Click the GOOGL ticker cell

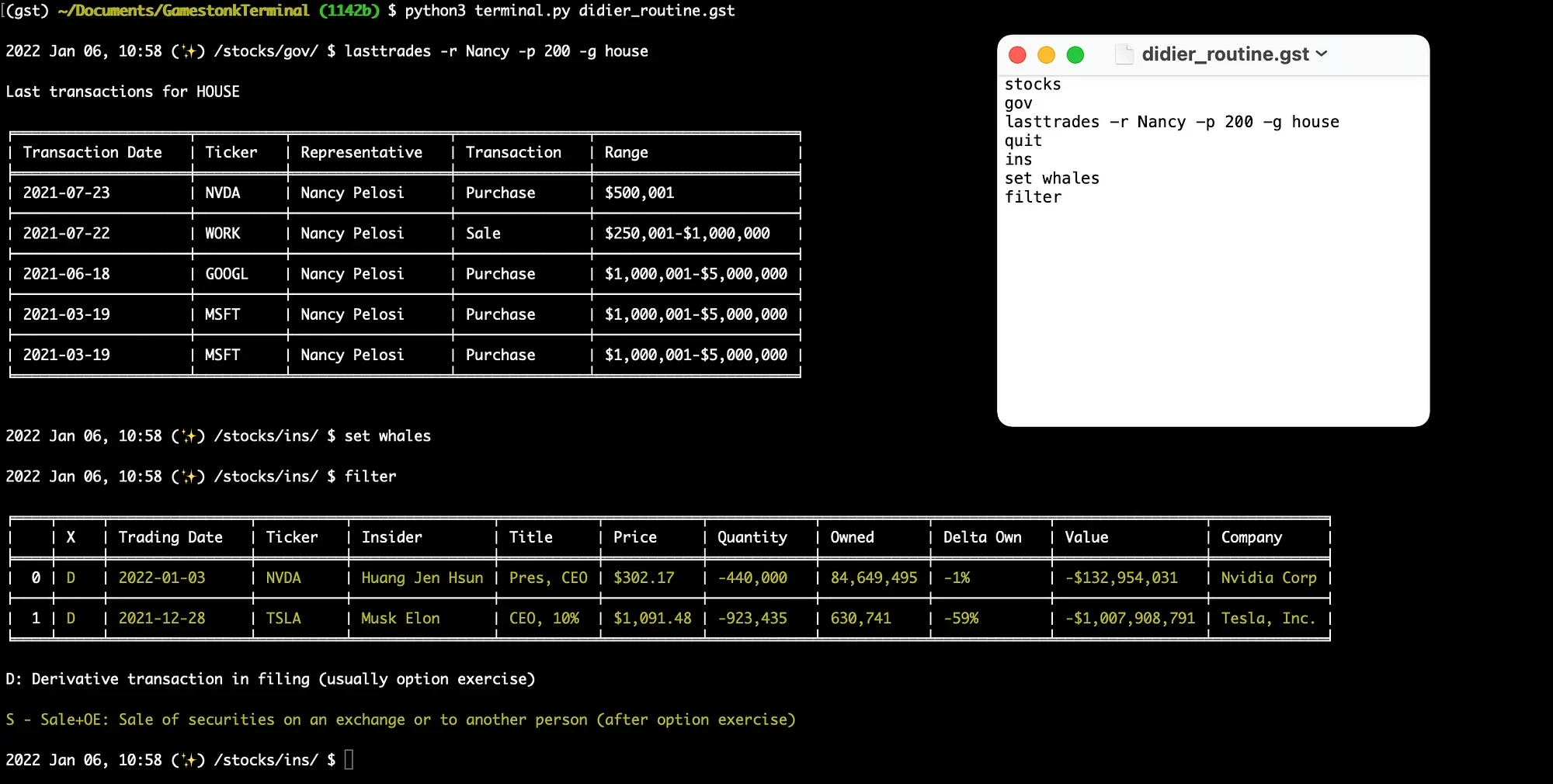tap(226, 274)
